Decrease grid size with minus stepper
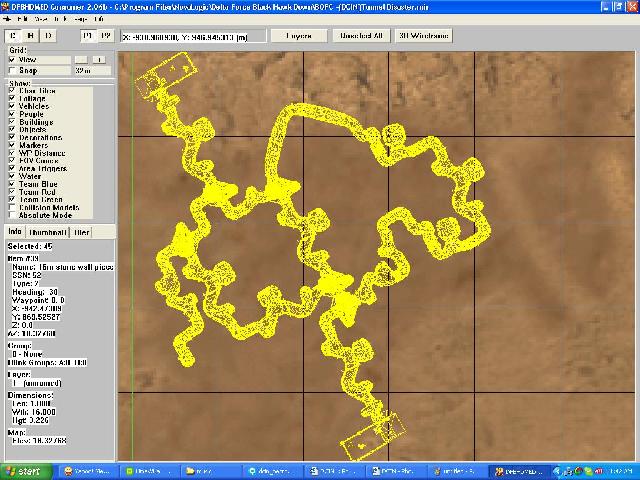Screen dimensions: 640x480 click(81, 59)
